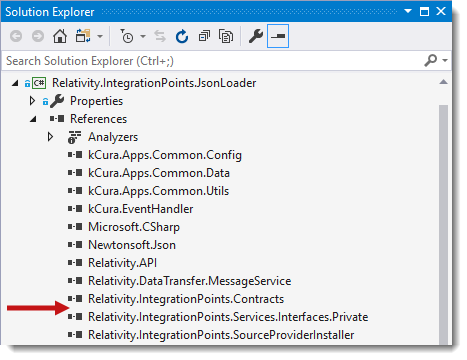Expand the Analyzers node
Viewport: 467px width, 360px height.
pyautogui.click(x=50, y=137)
